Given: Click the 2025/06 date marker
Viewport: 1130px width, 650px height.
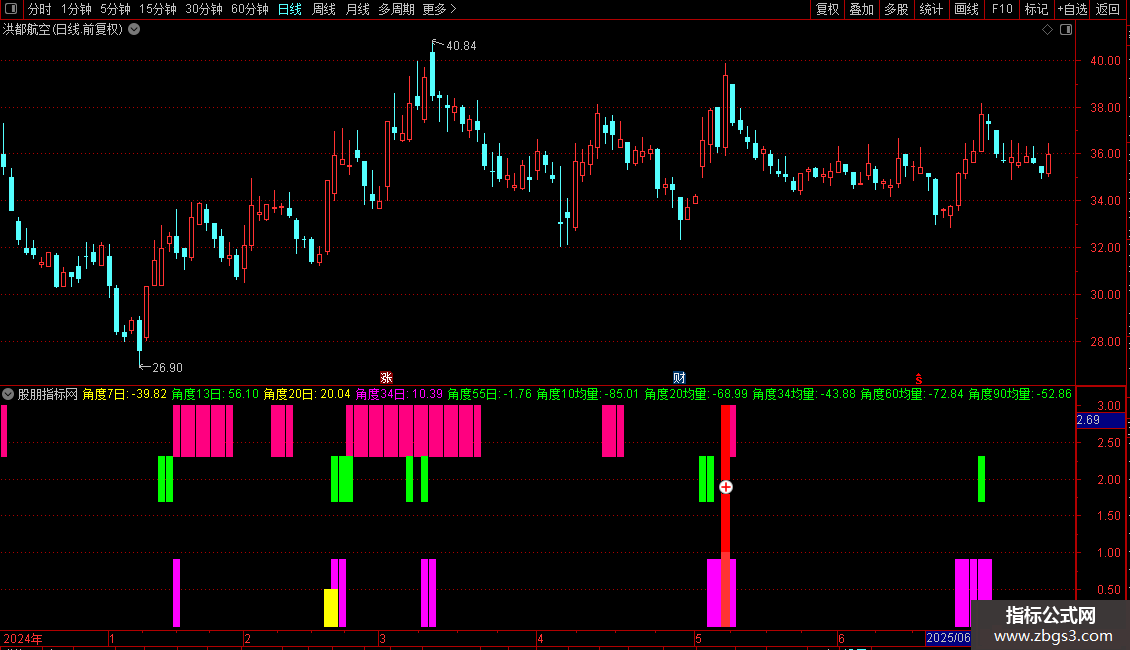Looking at the screenshot, I should tap(948, 638).
